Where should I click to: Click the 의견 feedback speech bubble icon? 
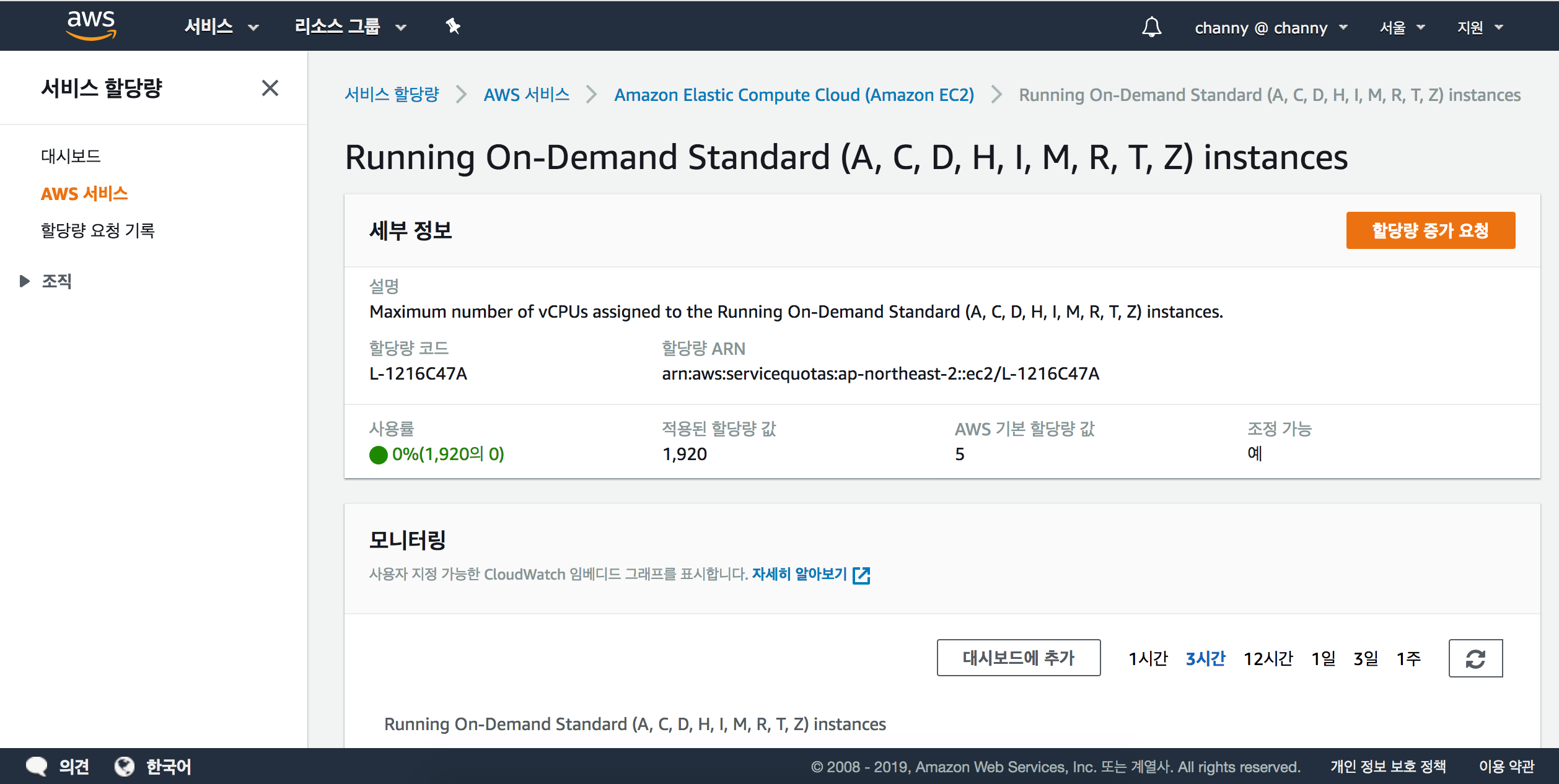[37, 766]
